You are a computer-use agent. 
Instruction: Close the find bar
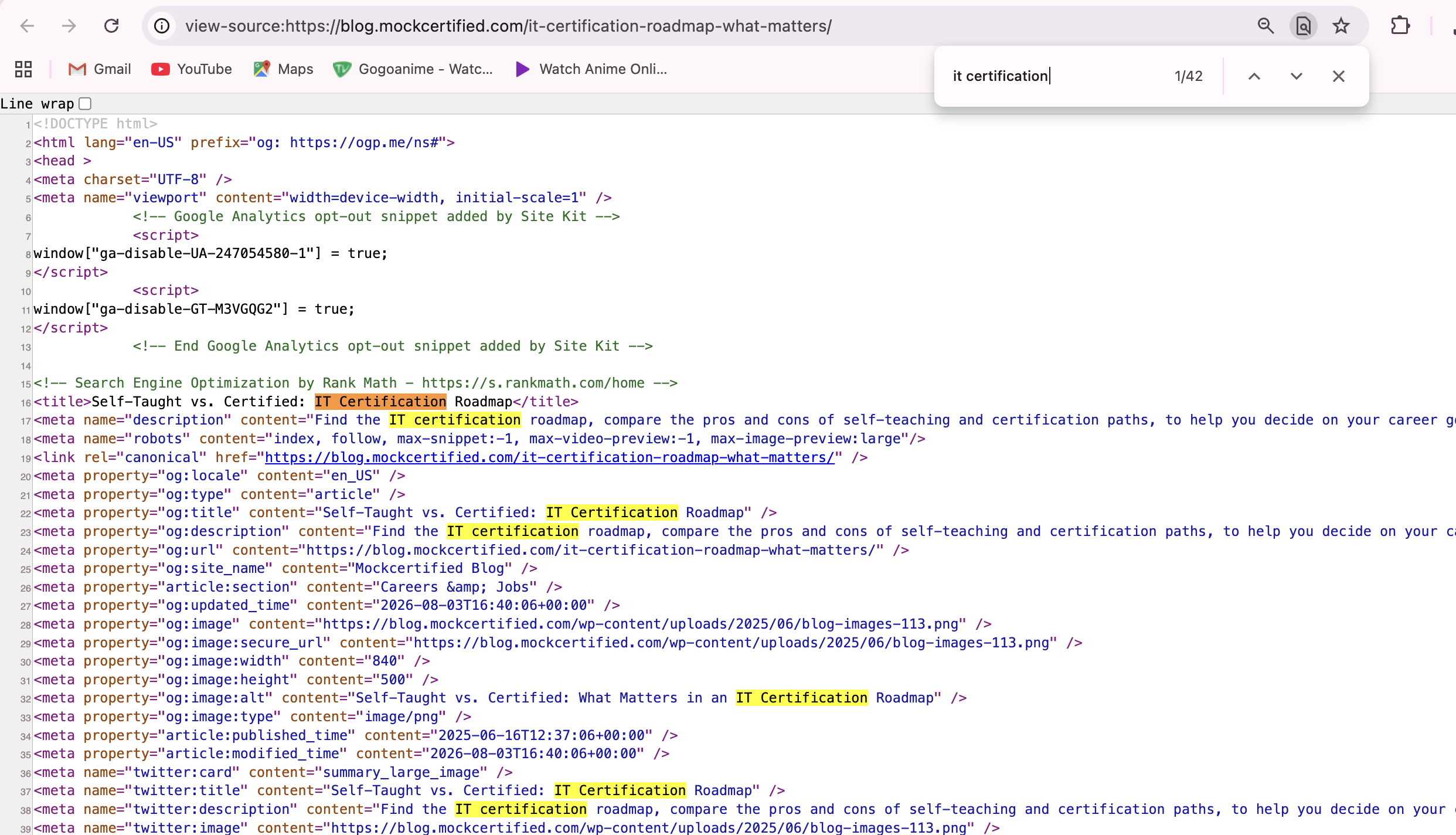pos(1339,76)
